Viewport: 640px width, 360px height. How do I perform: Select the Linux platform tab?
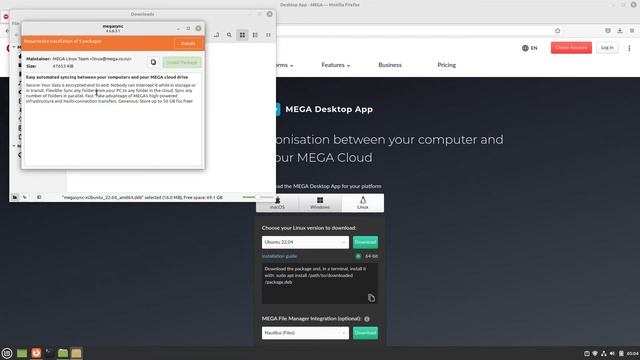[362, 203]
